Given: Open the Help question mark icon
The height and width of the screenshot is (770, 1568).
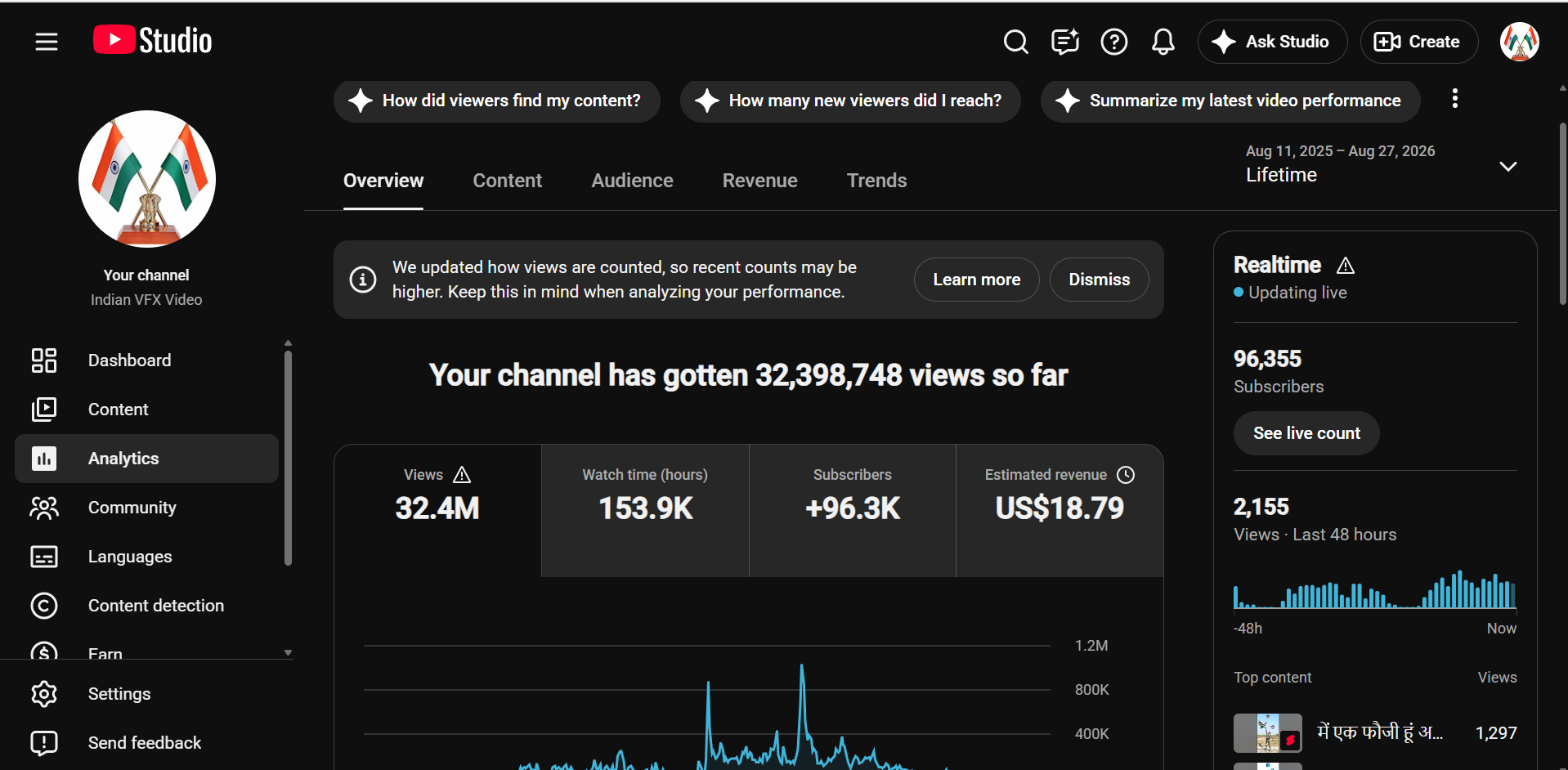Looking at the screenshot, I should click(x=1113, y=42).
